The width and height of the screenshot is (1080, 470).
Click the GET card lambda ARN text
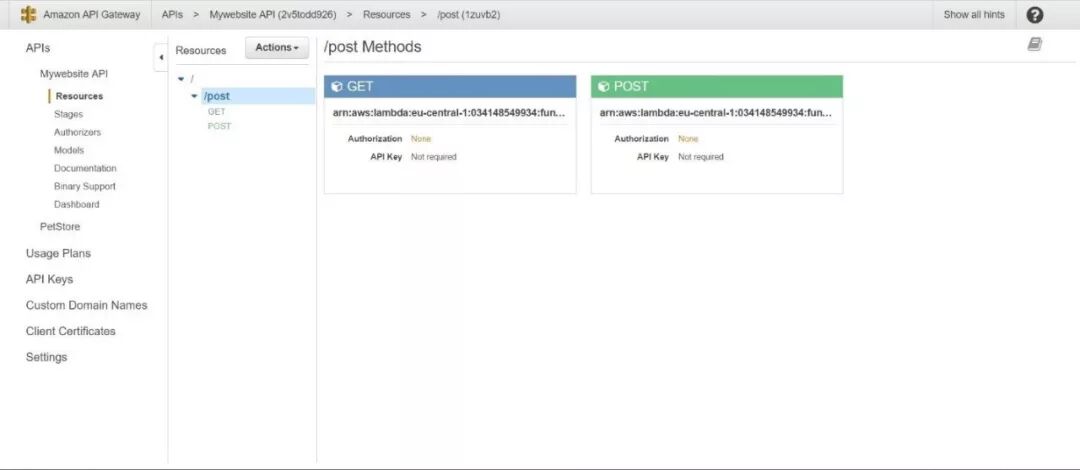pos(449,112)
